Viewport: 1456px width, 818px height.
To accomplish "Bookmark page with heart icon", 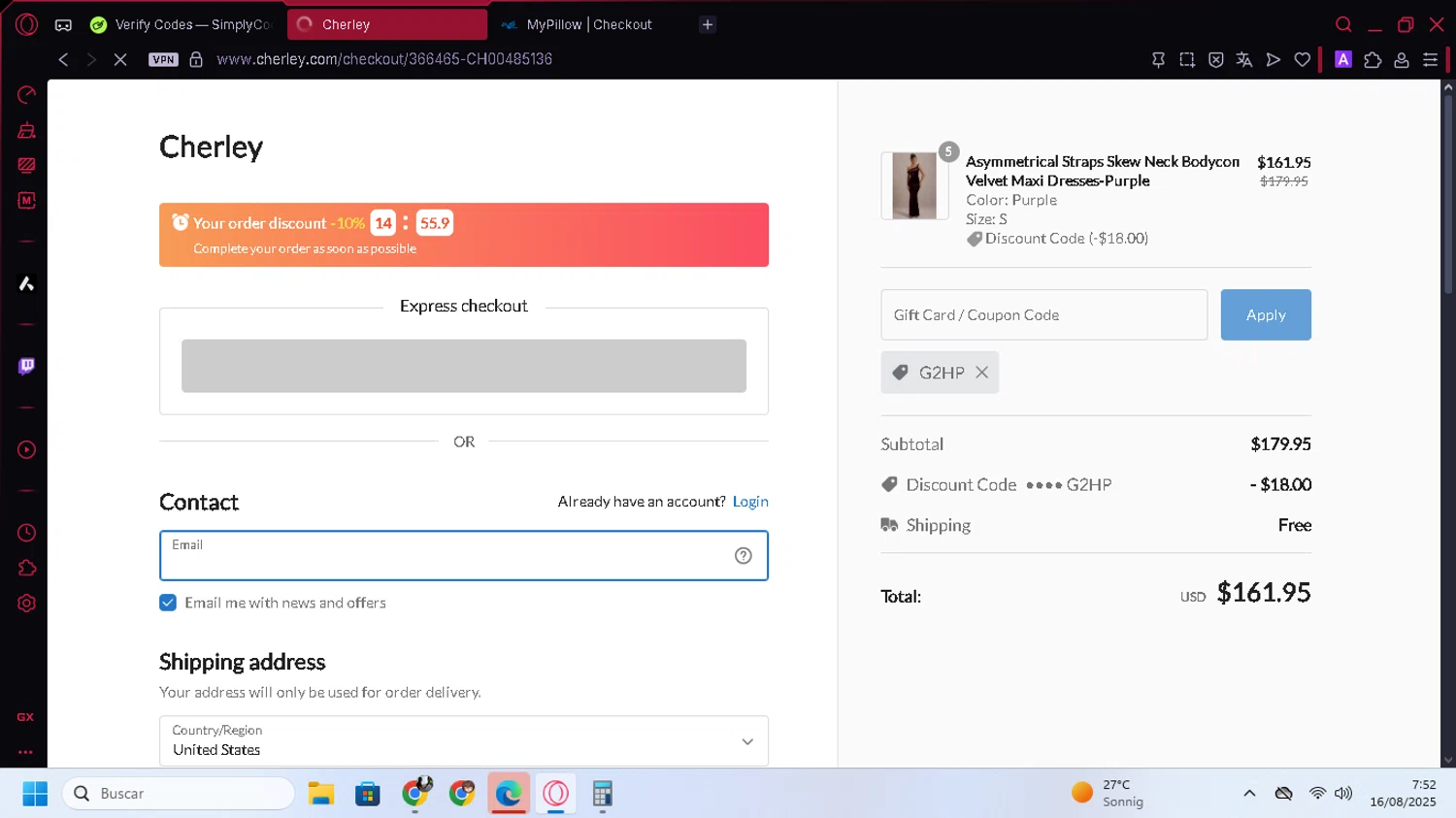I will pos(1303,59).
